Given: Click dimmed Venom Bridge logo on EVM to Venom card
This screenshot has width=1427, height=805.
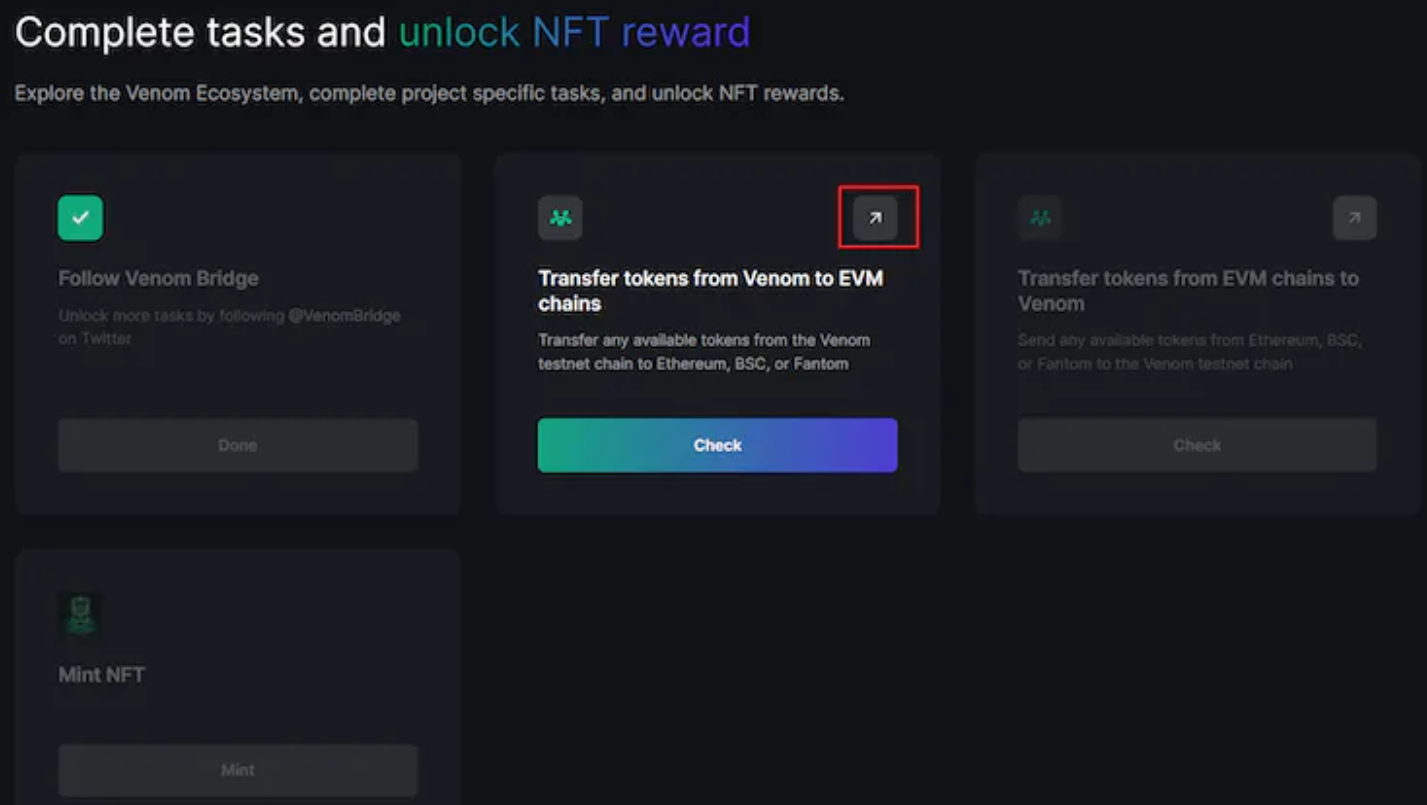Looking at the screenshot, I should (1040, 217).
